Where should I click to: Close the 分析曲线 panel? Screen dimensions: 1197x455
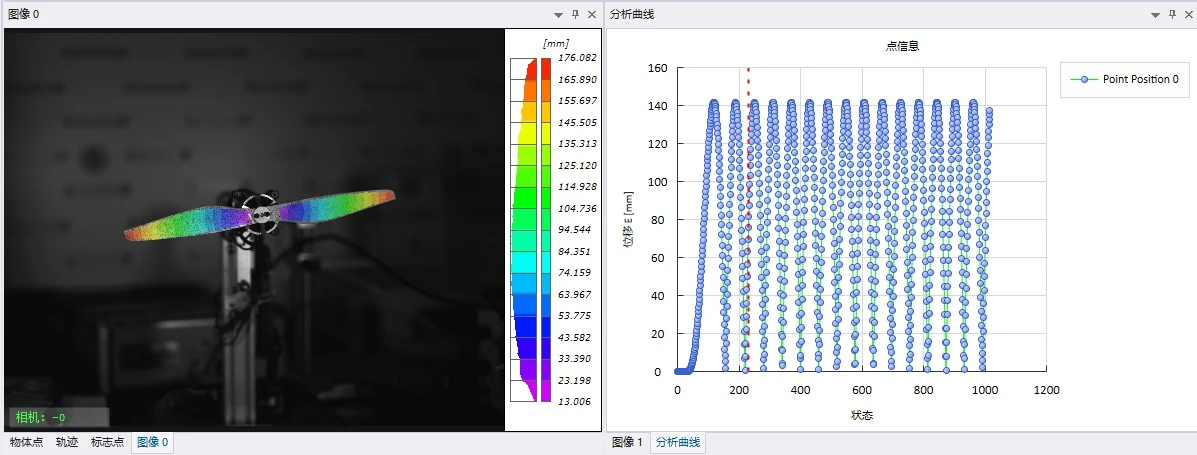coord(1188,15)
